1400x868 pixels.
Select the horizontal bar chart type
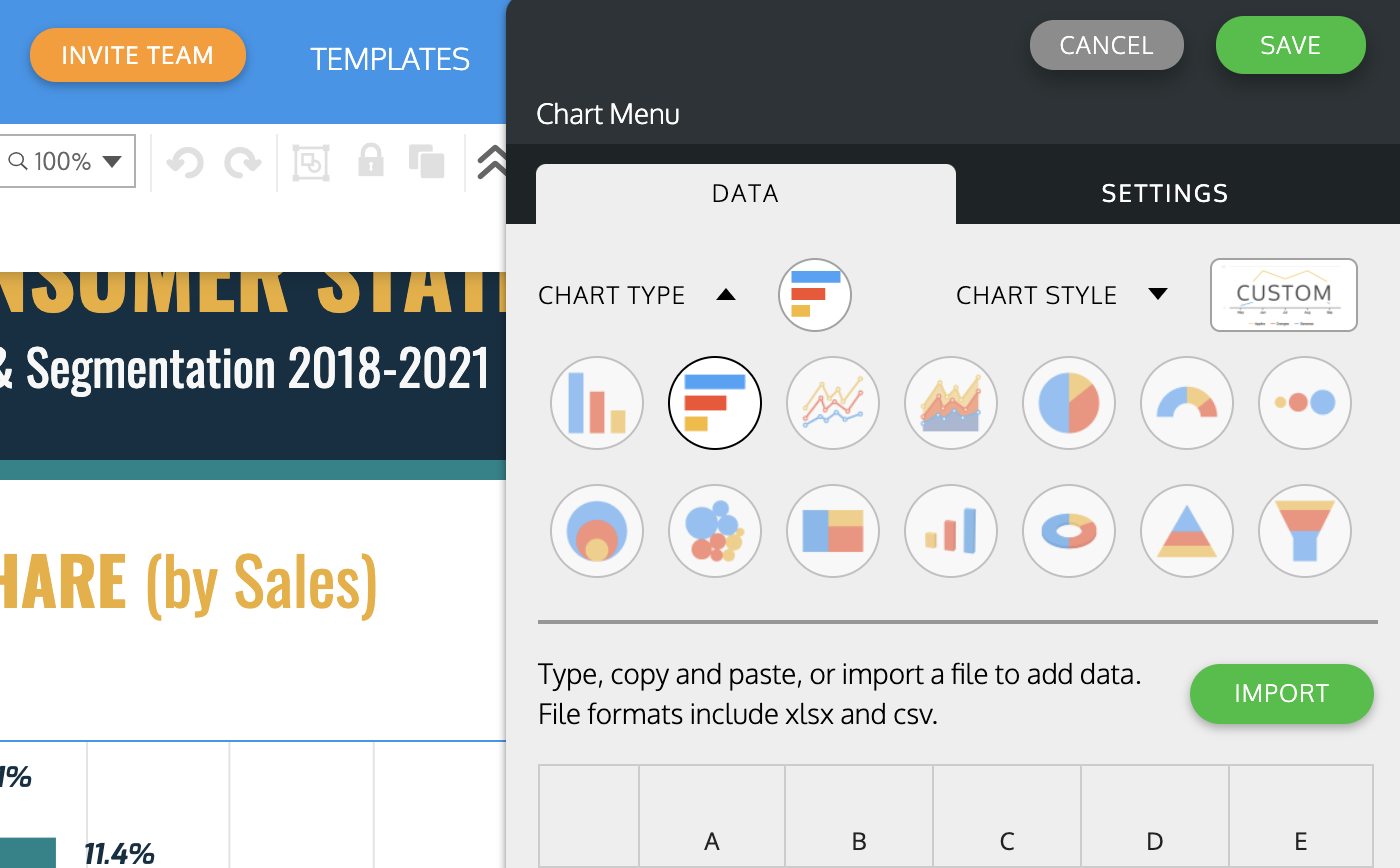(x=715, y=403)
